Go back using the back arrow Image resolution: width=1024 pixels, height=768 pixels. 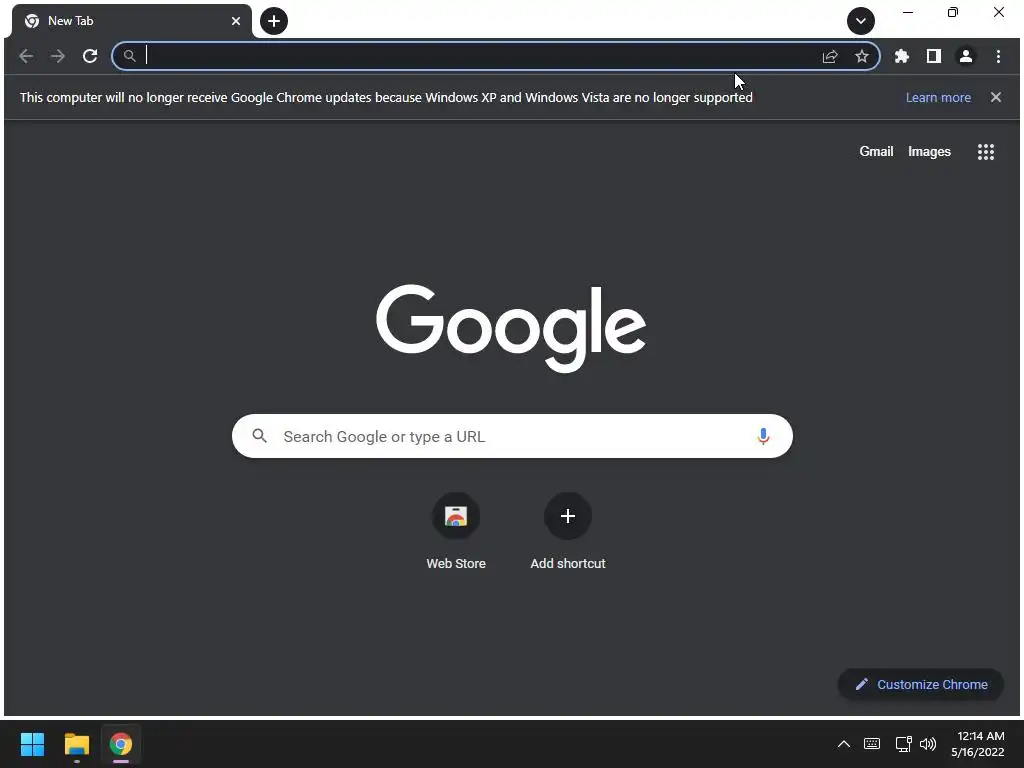(26, 56)
